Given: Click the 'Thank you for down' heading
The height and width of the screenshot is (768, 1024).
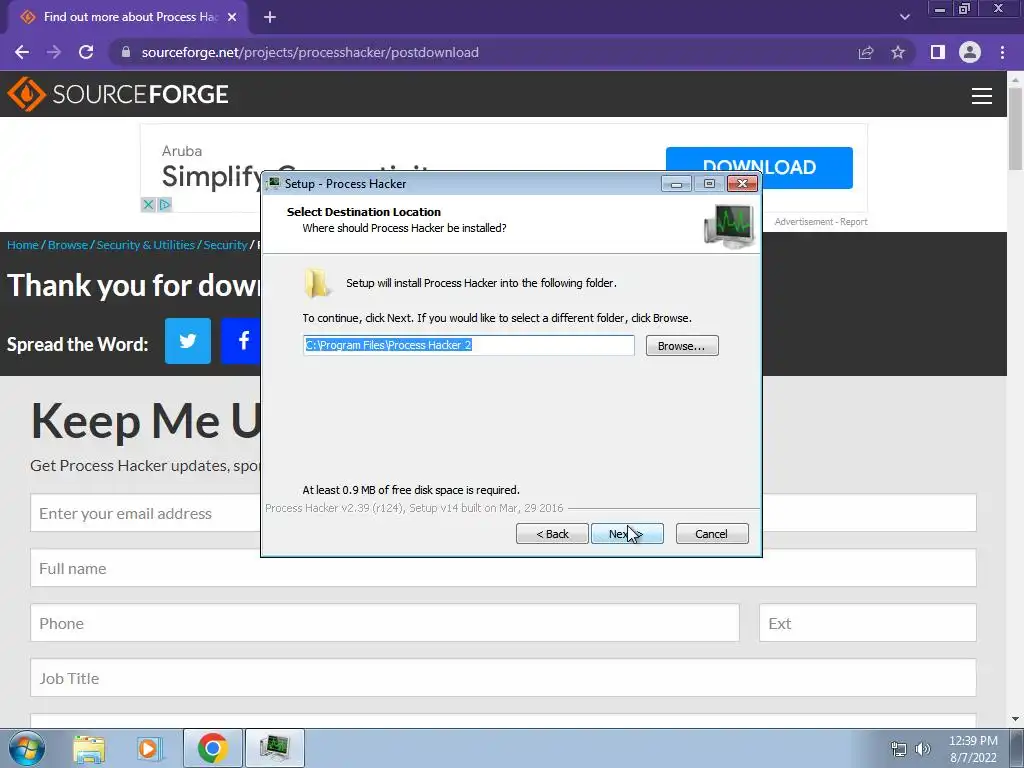Looking at the screenshot, I should coord(133,285).
